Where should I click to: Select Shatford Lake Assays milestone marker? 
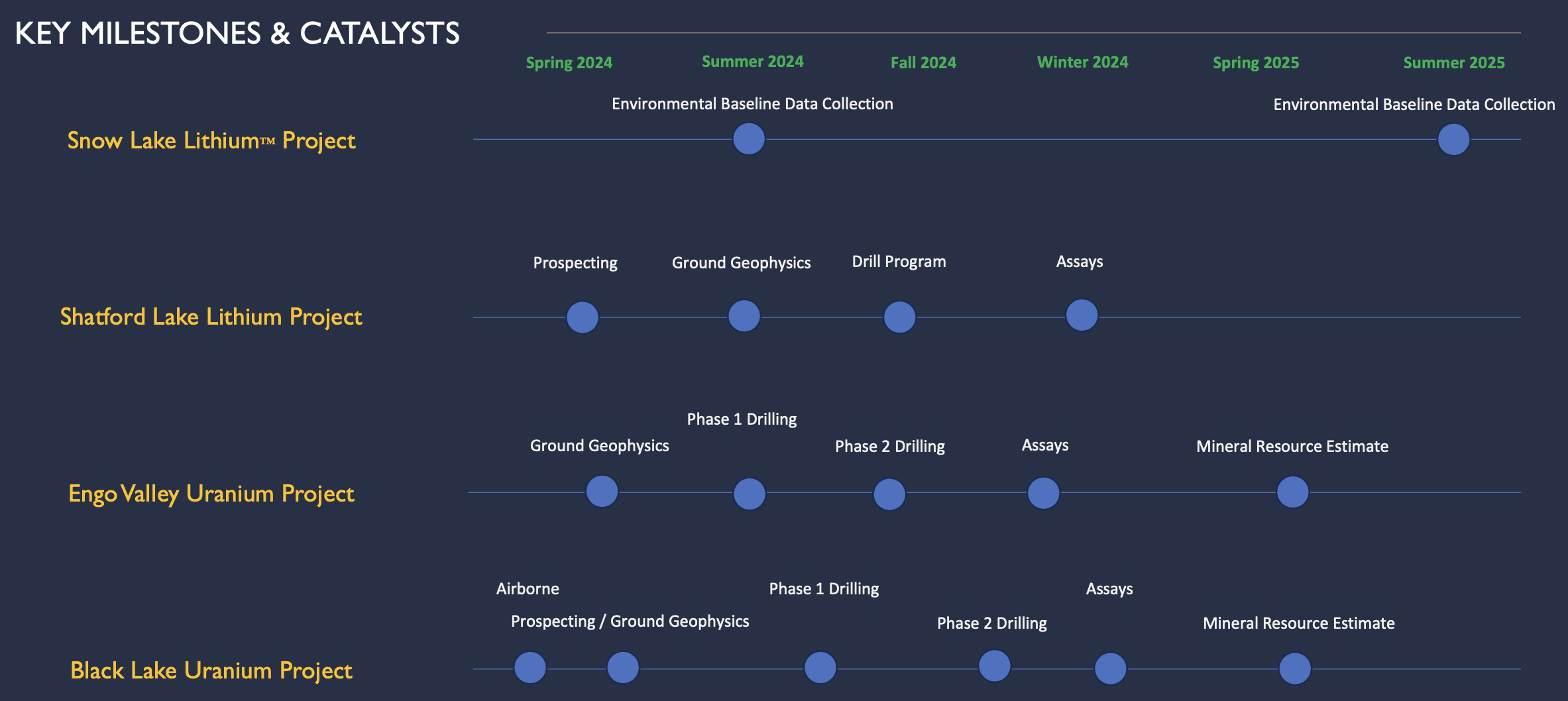[1082, 315]
